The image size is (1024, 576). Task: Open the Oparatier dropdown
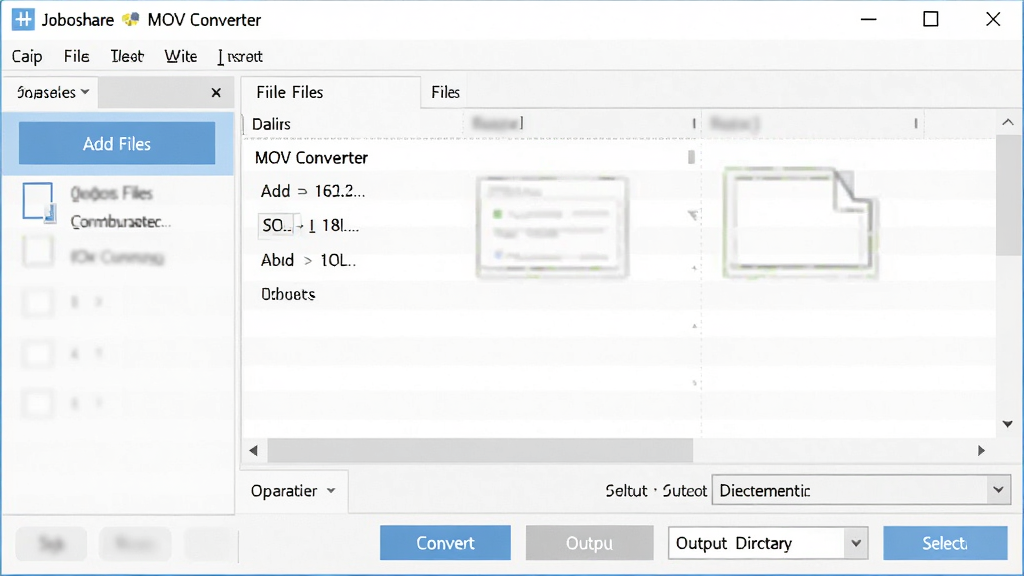[x=293, y=491]
